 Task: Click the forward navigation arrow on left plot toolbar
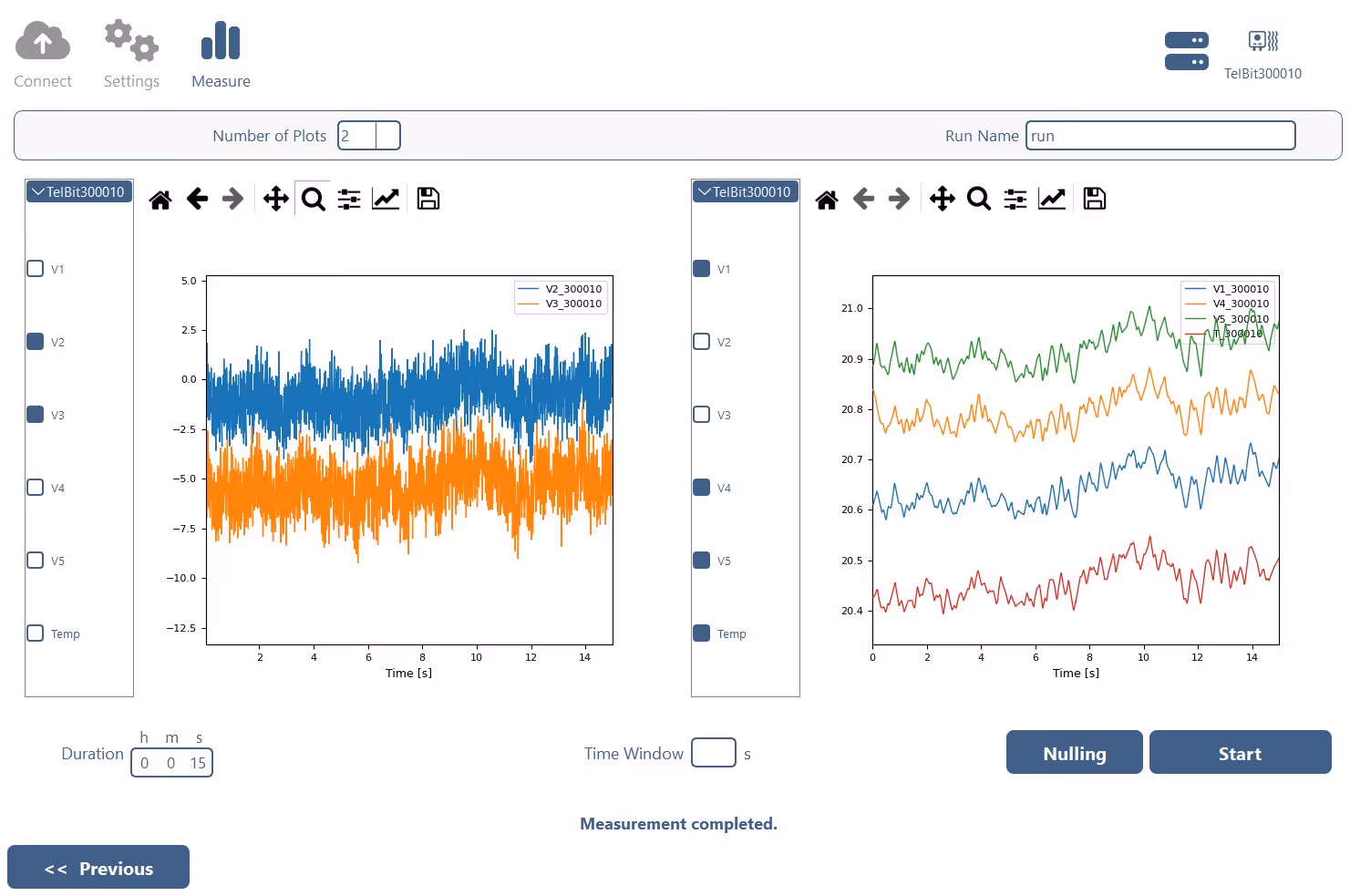click(232, 198)
